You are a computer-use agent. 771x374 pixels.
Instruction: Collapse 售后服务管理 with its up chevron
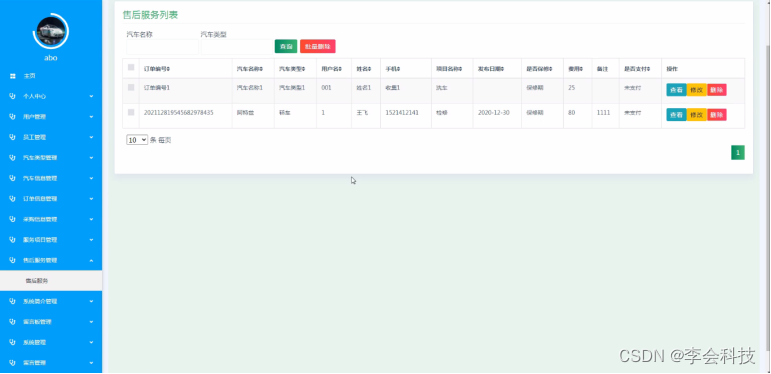click(91, 260)
